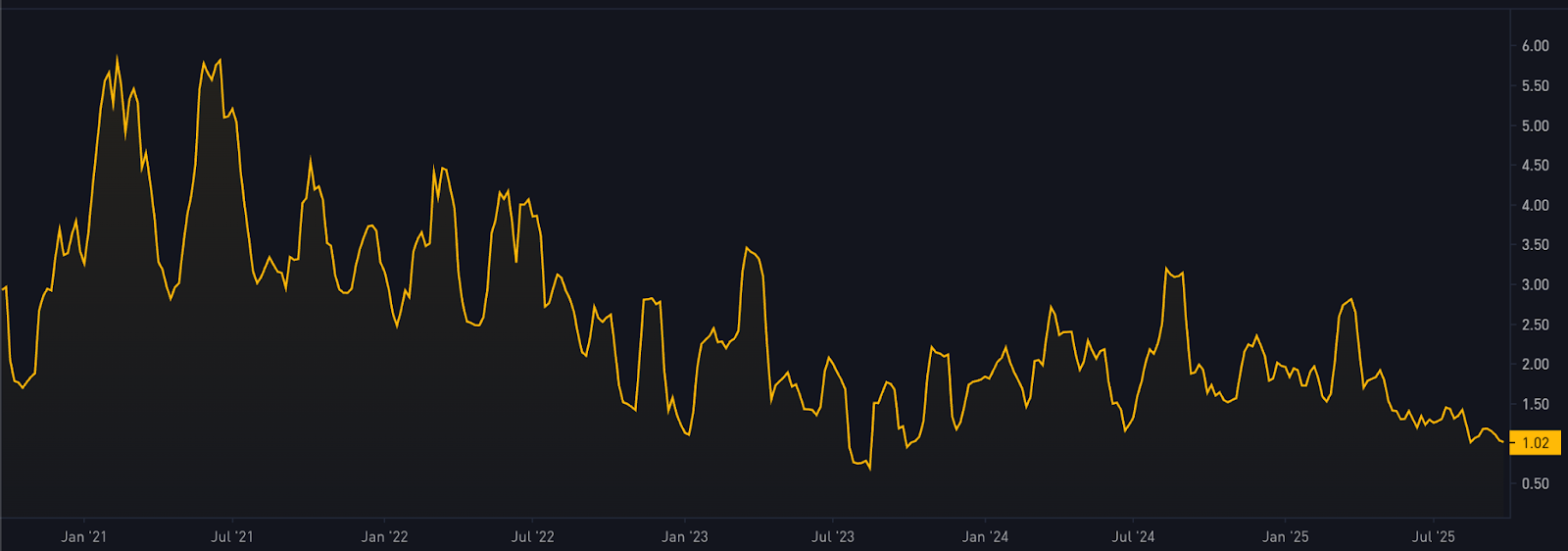
Task: Click the 1.50 price scale label
Action: pos(1535,404)
